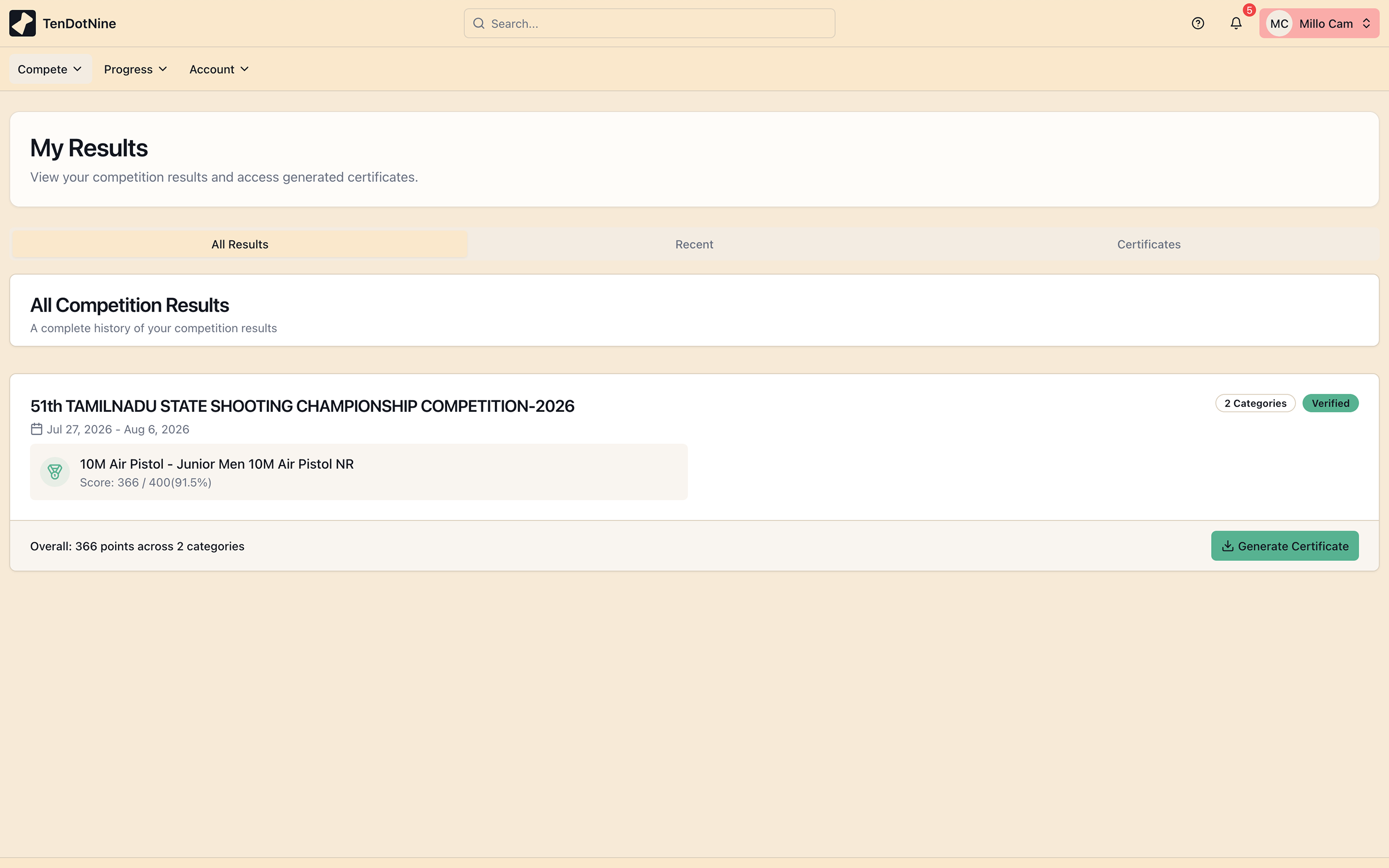Click the Jul 27, 2026 - Aug 6, 2026 date

(118, 429)
